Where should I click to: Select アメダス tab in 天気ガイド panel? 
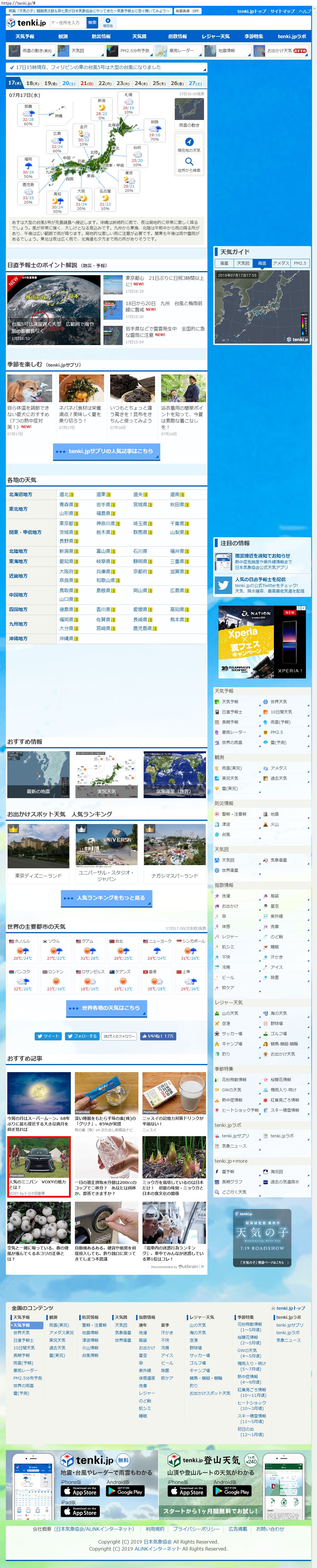(x=281, y=263)
